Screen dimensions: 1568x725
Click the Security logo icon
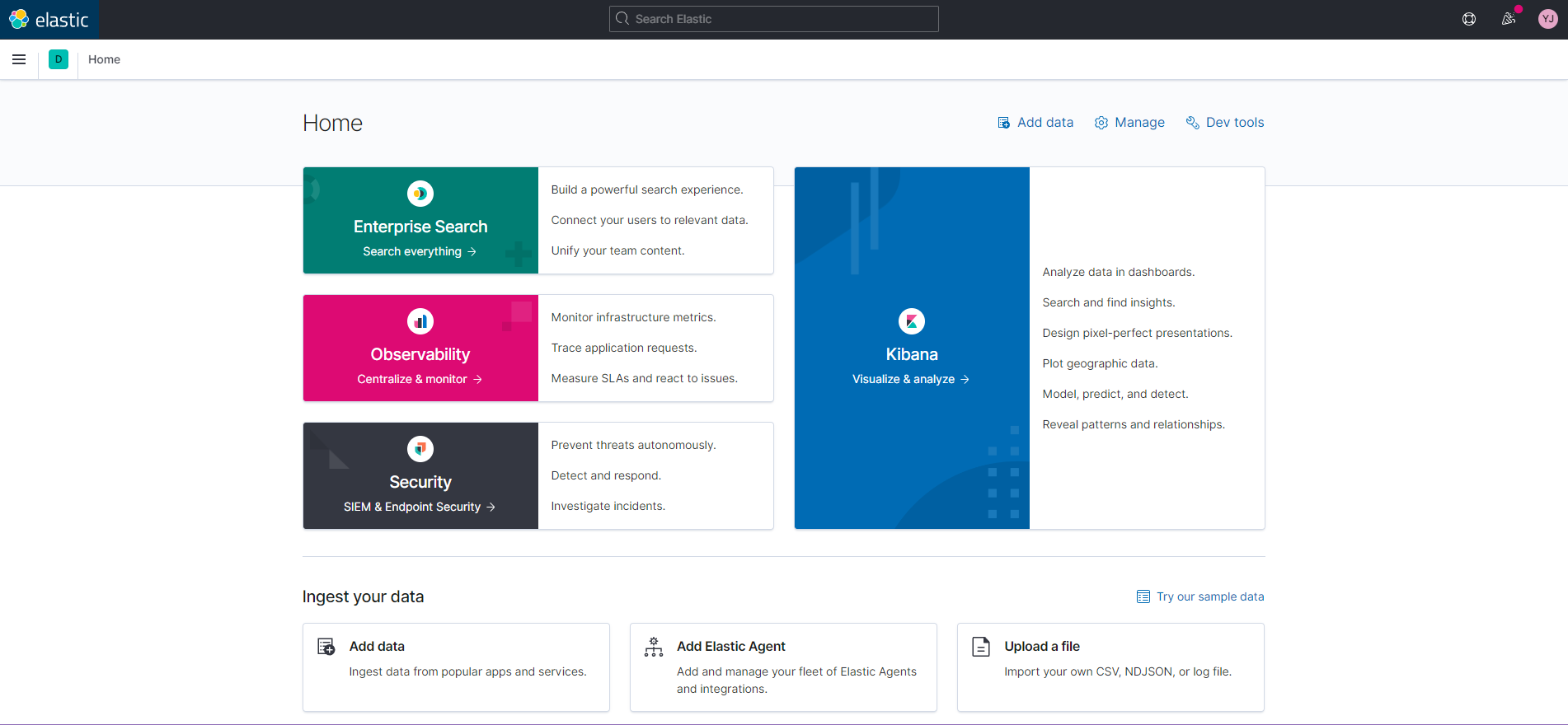420,449
